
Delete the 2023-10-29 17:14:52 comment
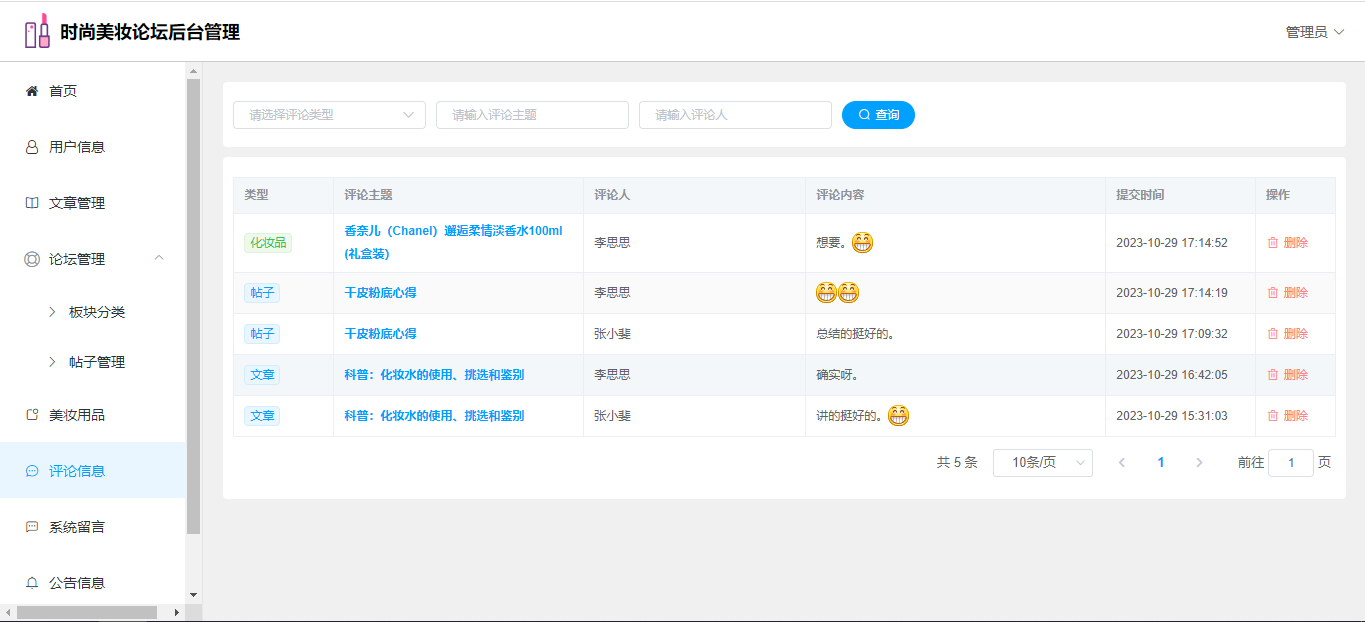point(1288,243)
